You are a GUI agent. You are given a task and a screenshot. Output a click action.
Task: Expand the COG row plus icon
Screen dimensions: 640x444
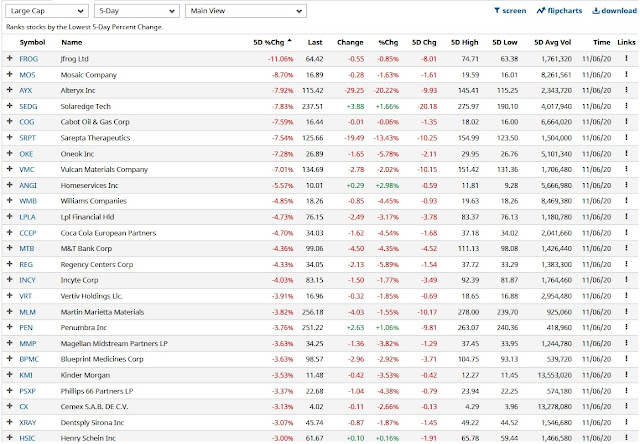10,121
